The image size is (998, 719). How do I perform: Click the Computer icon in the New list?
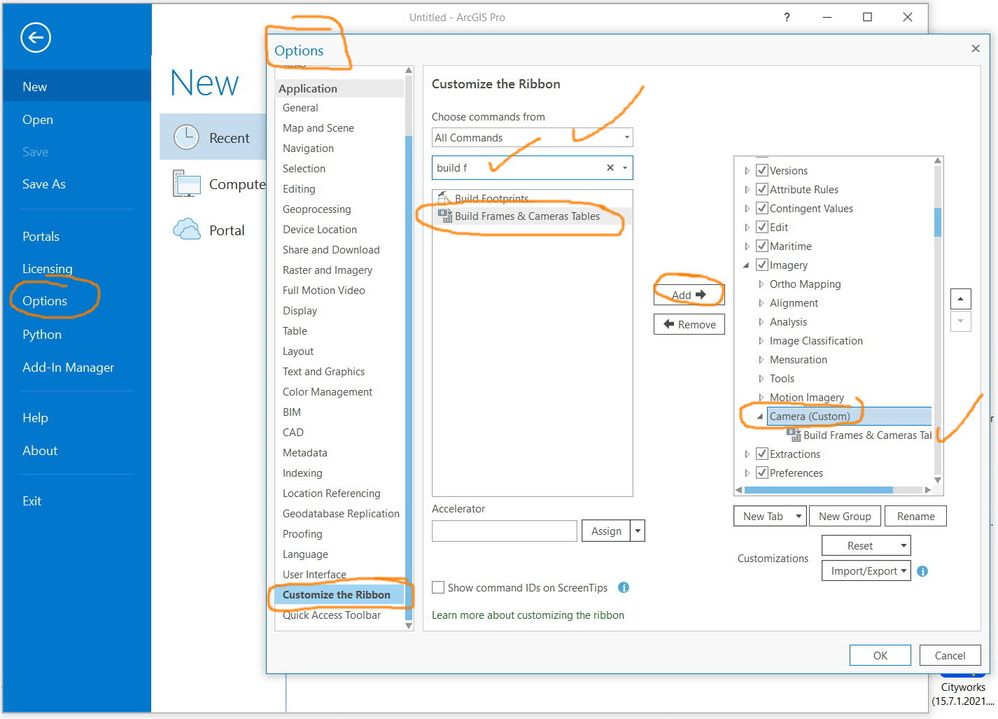click(x=187, y=184)
